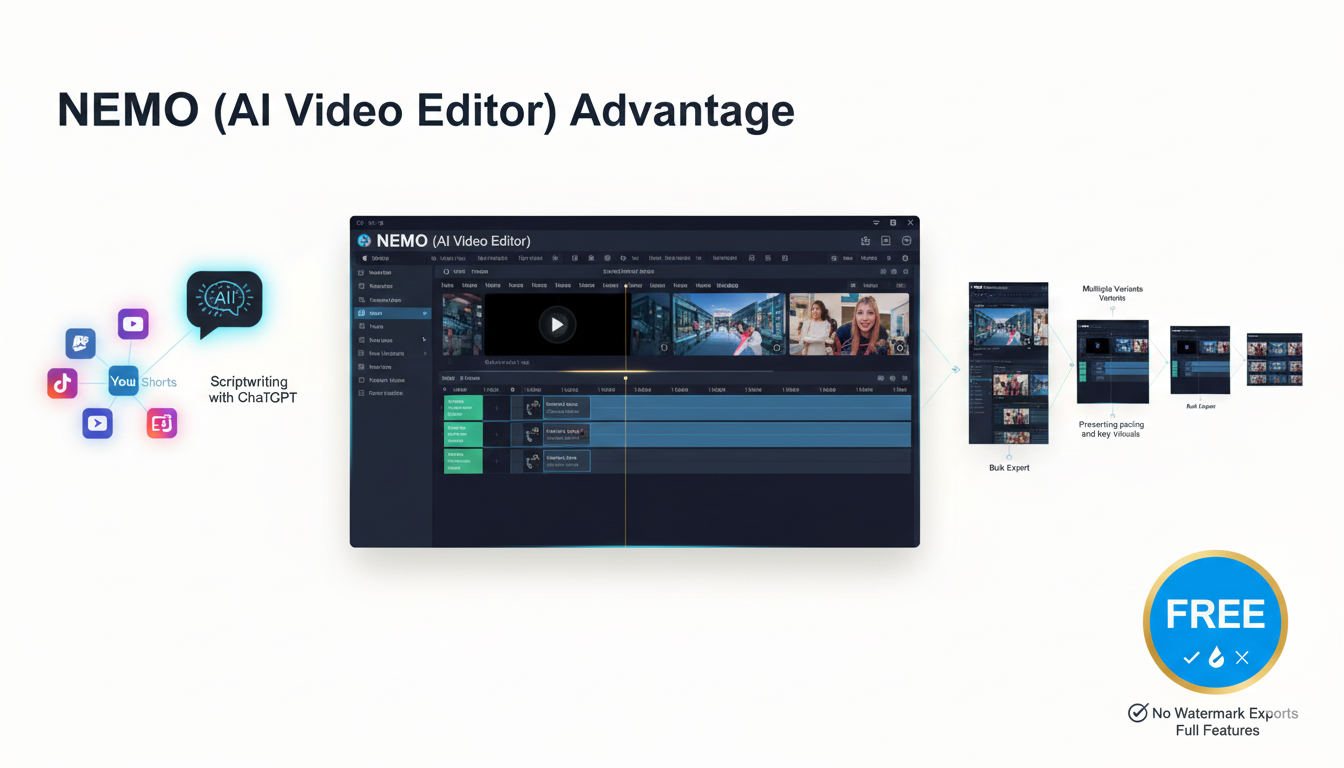Click the Scriptwriting with ChatGPT label
Image resolution: width=1344 pixels, height=768 pixels.
click(252, 390)
